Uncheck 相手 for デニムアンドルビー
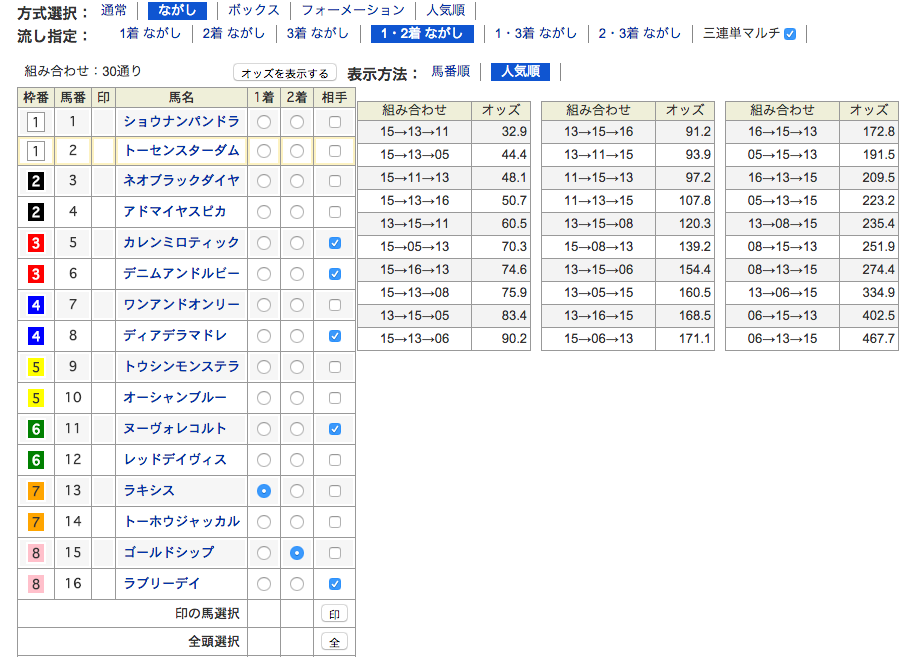Screen dimensions: 914x657 click(335, 274)
